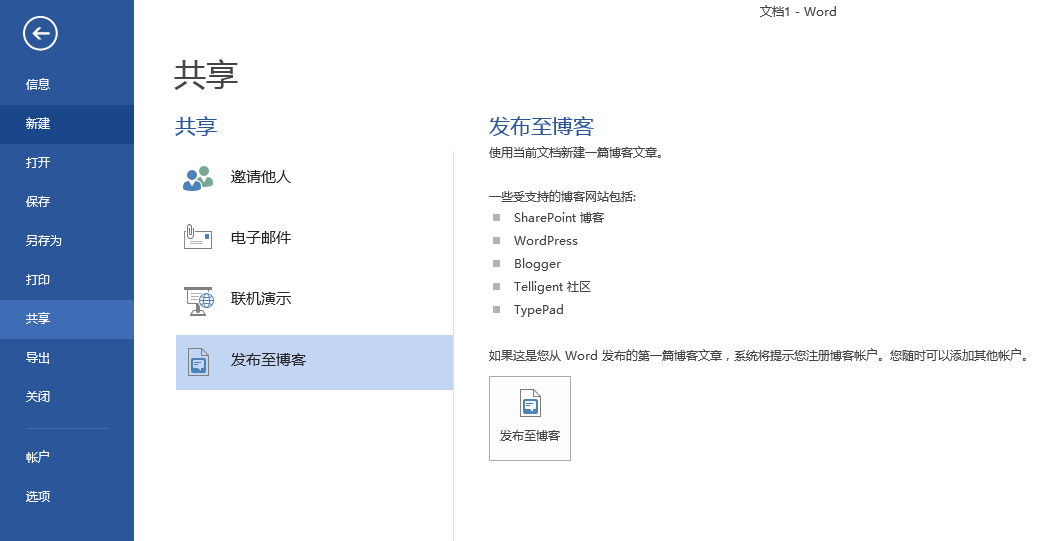The image size is (1042, 541).
Task: Click the 一些受支持的博客网站包括 line
Action: [x=562, y=197]
